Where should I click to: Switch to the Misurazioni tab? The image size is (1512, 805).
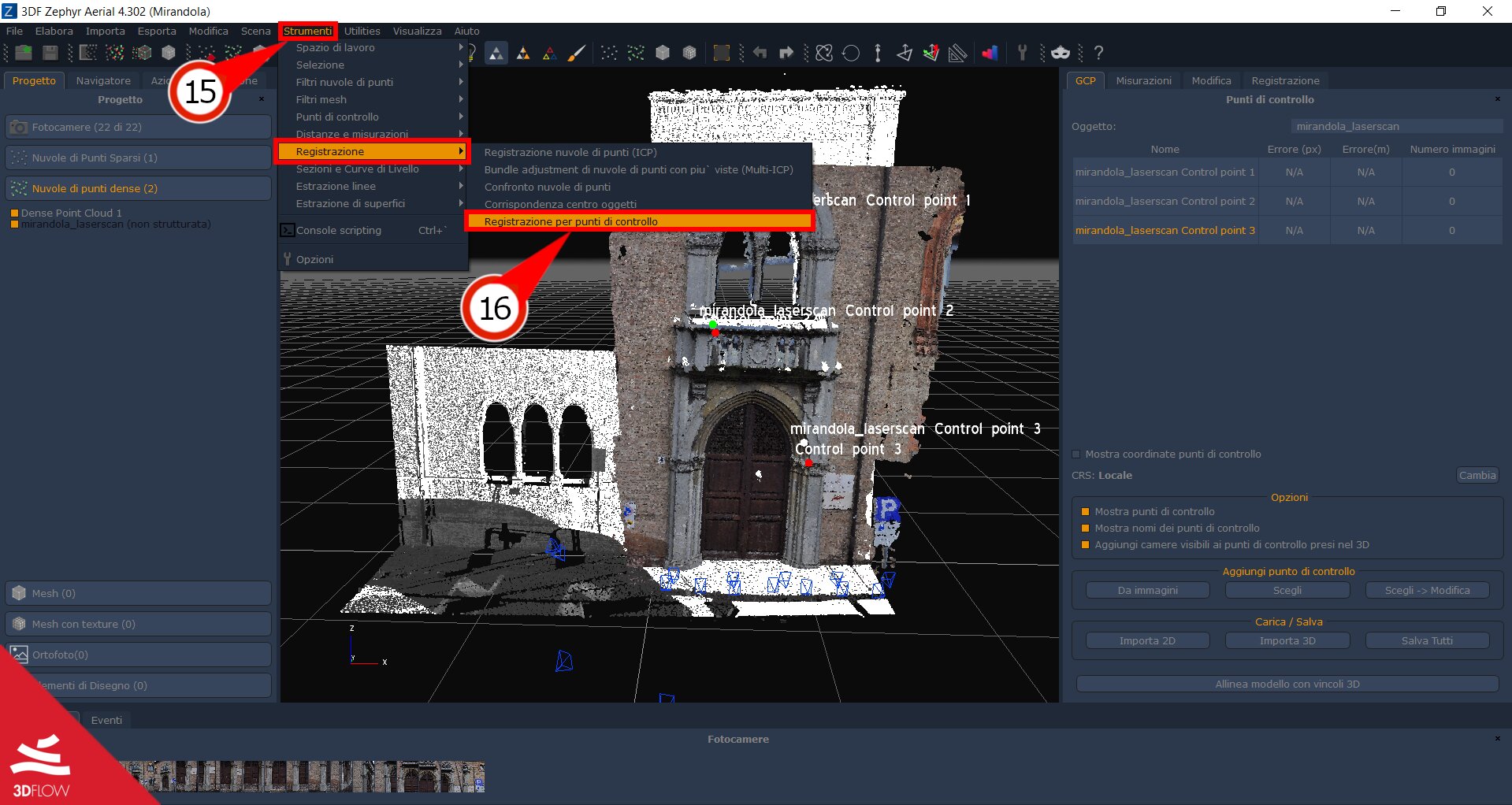pyautogui.click(x=1143, y=81)
